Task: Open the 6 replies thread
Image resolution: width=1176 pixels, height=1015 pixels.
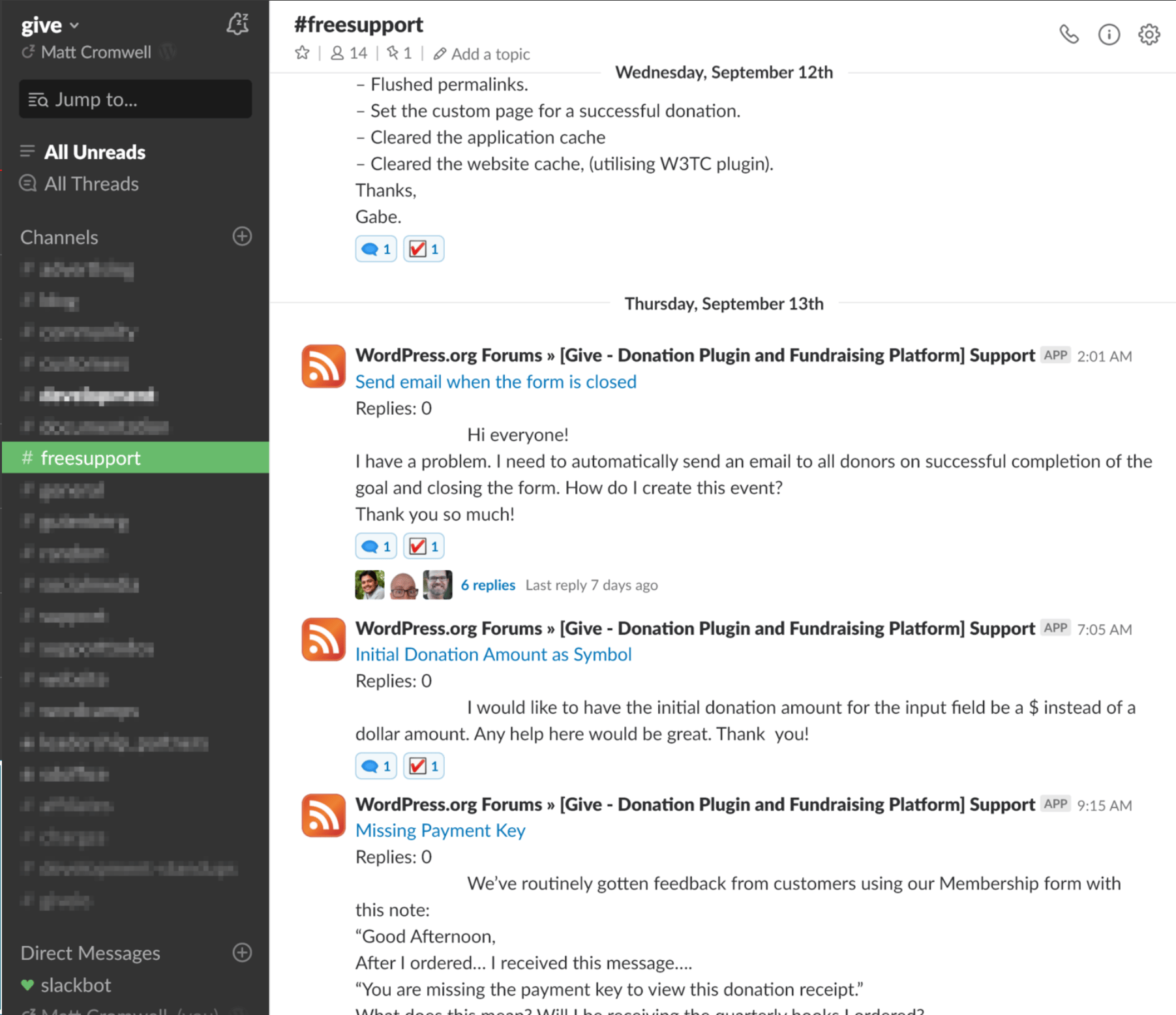Action: (488, 585)
